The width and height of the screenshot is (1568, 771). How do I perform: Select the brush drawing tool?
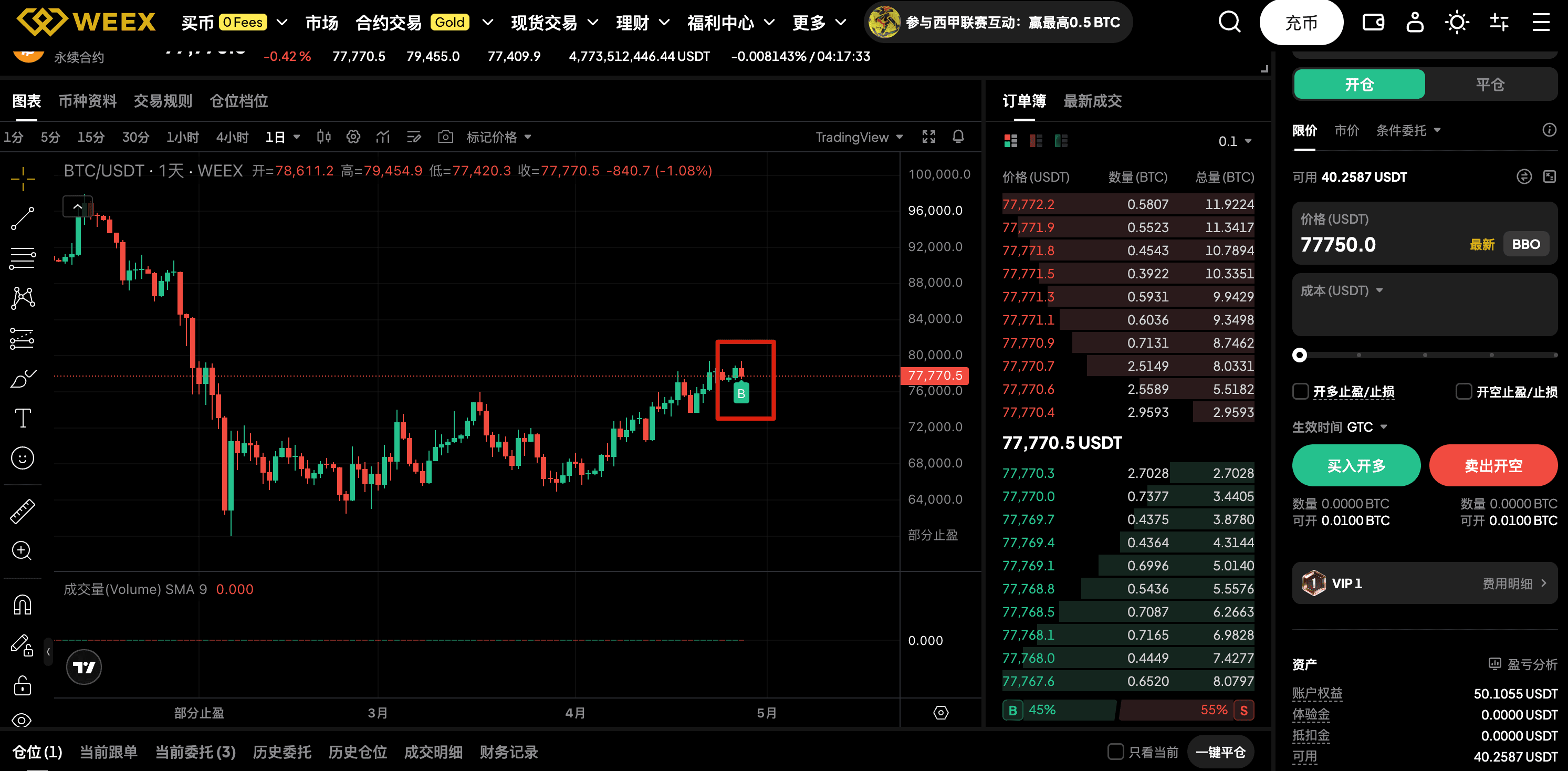(23, 378)
